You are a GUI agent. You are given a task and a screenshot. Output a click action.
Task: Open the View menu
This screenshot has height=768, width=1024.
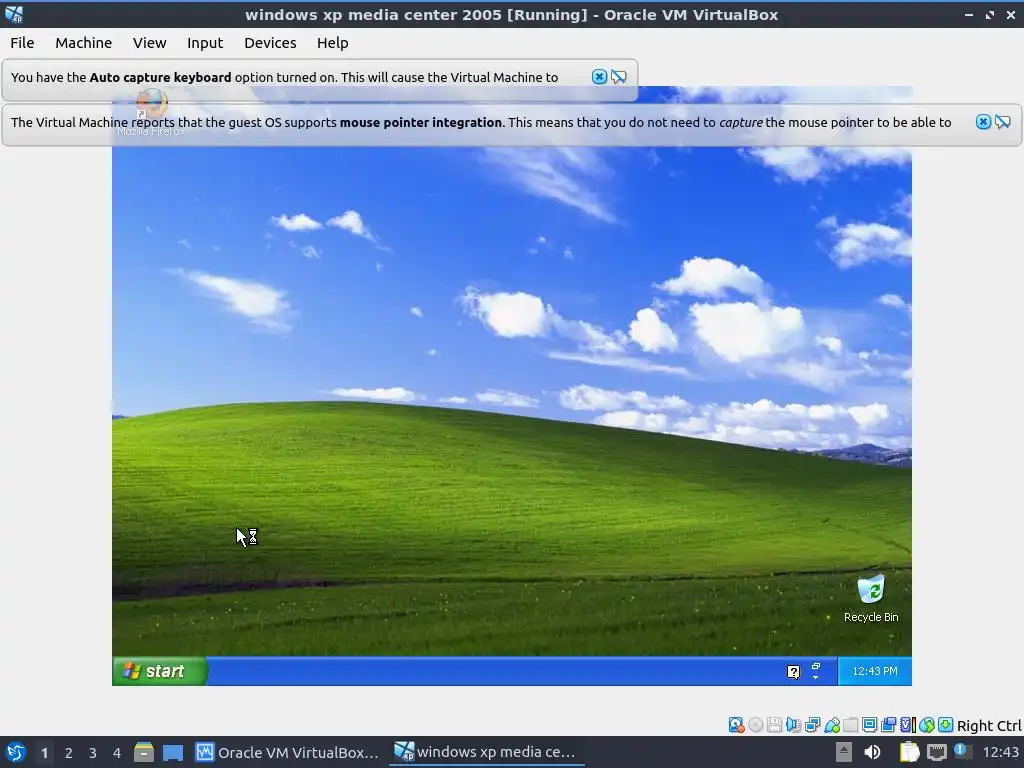(150, 42)
